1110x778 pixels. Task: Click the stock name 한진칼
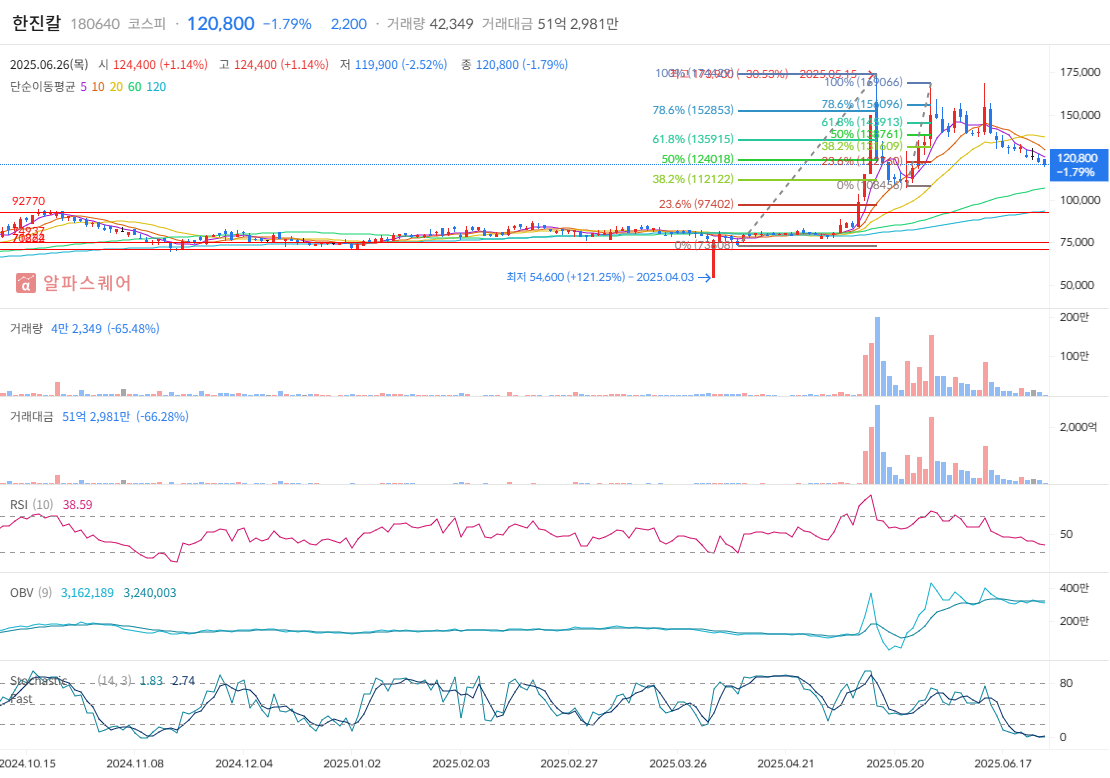tap(37, 23)
